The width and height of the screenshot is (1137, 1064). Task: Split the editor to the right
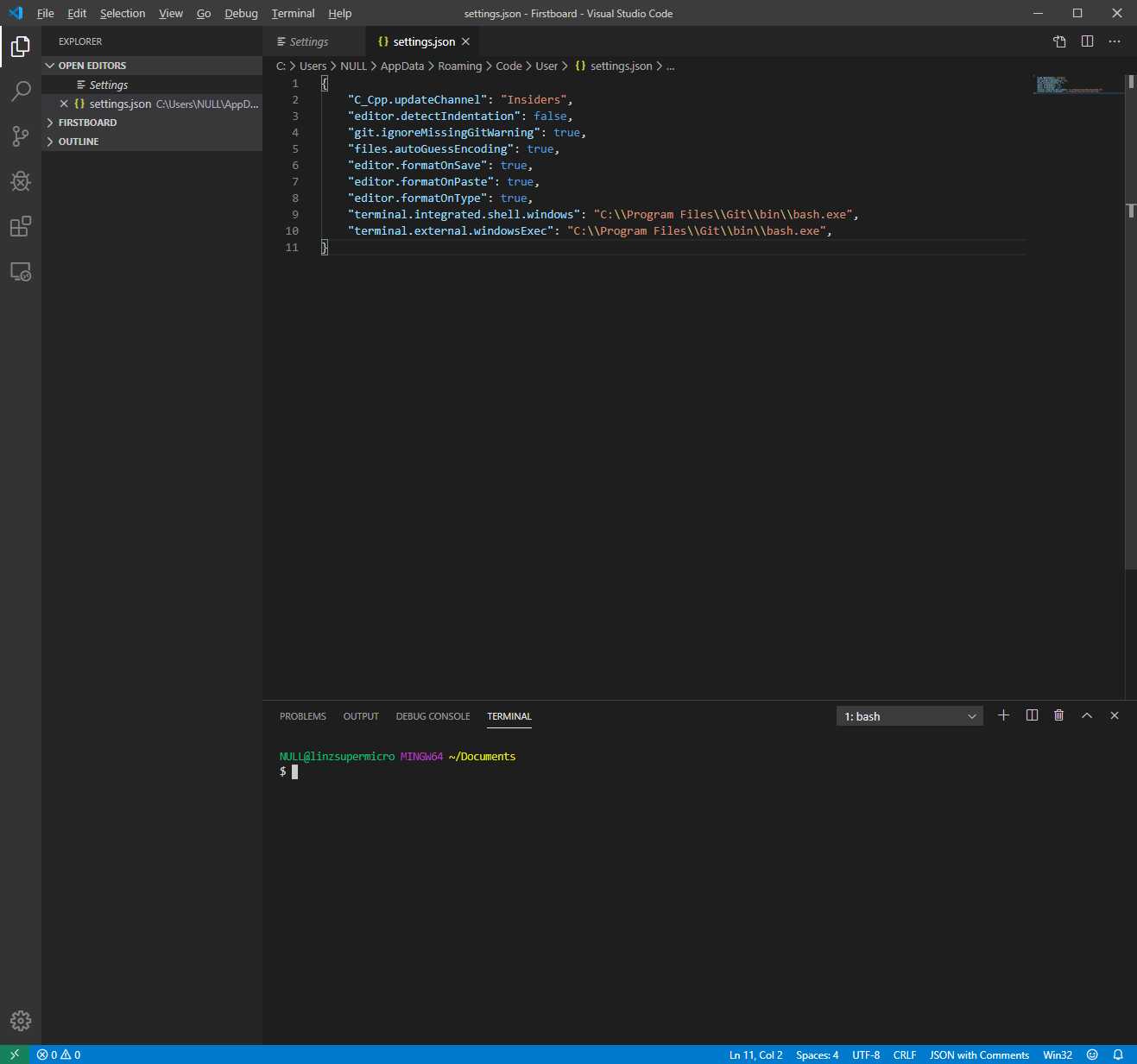coord(1087,41)
